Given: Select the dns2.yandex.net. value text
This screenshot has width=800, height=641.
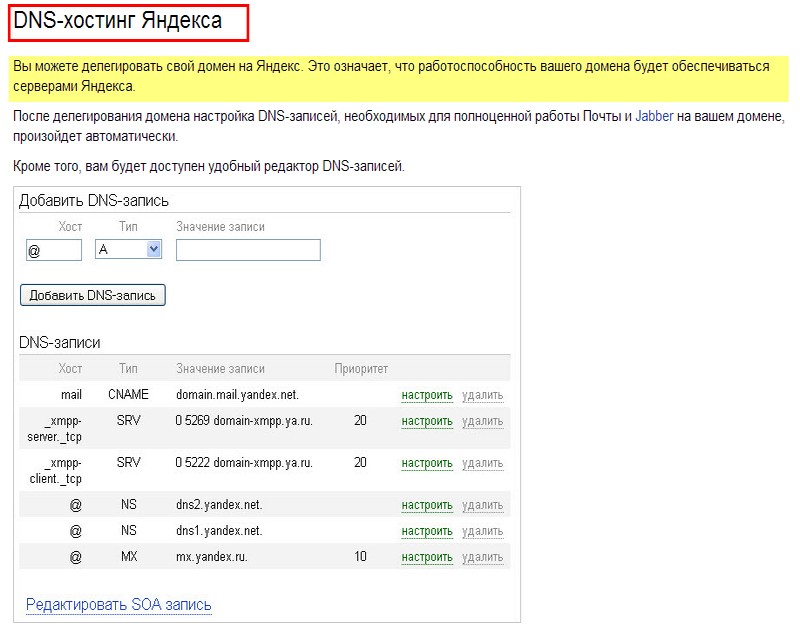Looking at the screenshot, I should pyautogui.click(x=219, y=505).
